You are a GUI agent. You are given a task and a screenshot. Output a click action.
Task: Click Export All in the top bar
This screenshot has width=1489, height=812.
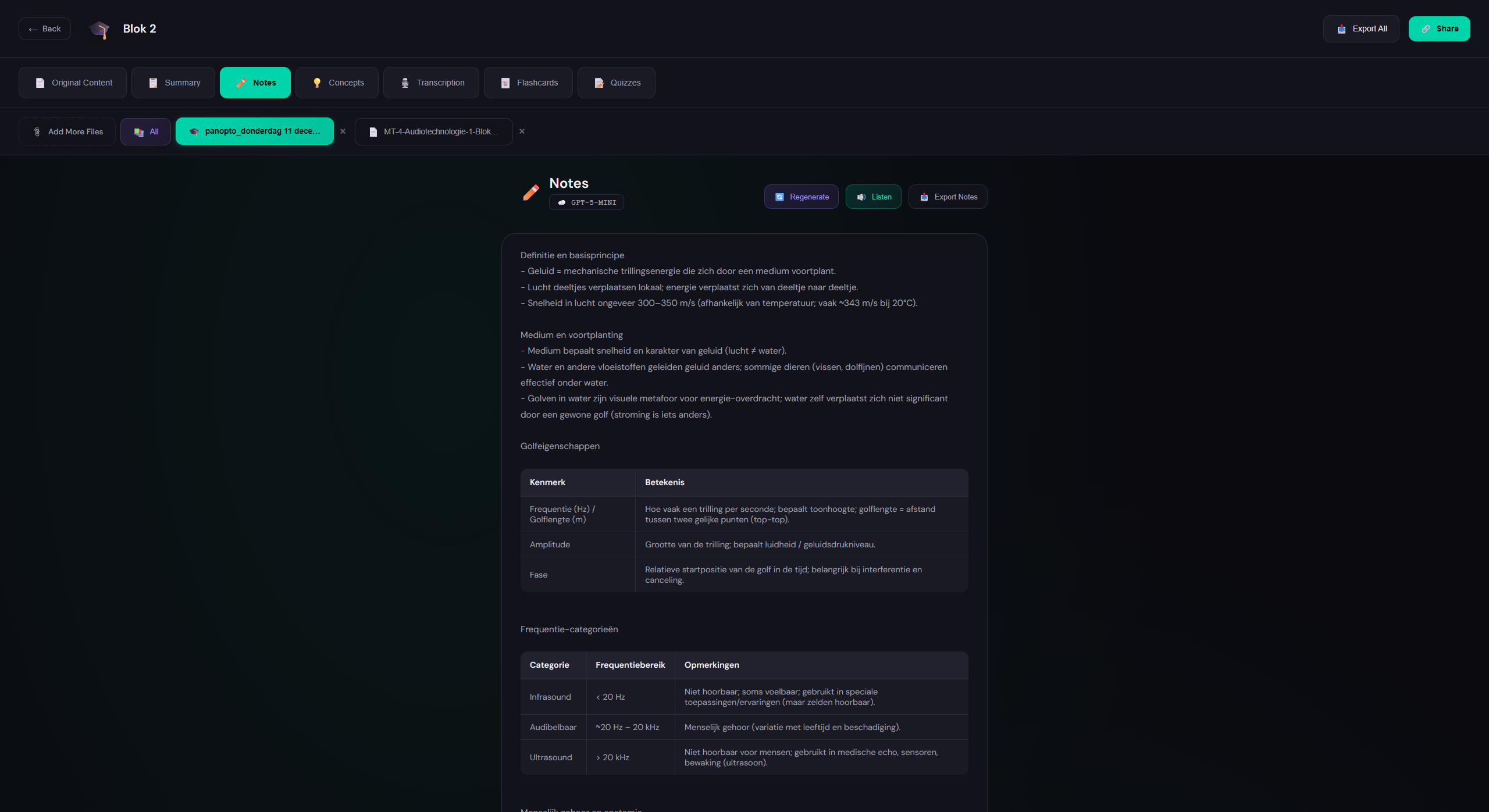1361,29
